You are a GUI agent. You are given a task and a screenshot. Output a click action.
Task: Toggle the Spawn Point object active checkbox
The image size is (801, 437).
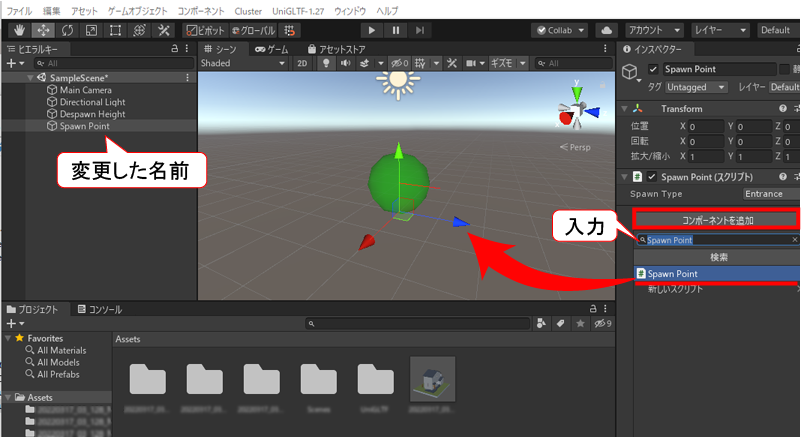[653, 69]
